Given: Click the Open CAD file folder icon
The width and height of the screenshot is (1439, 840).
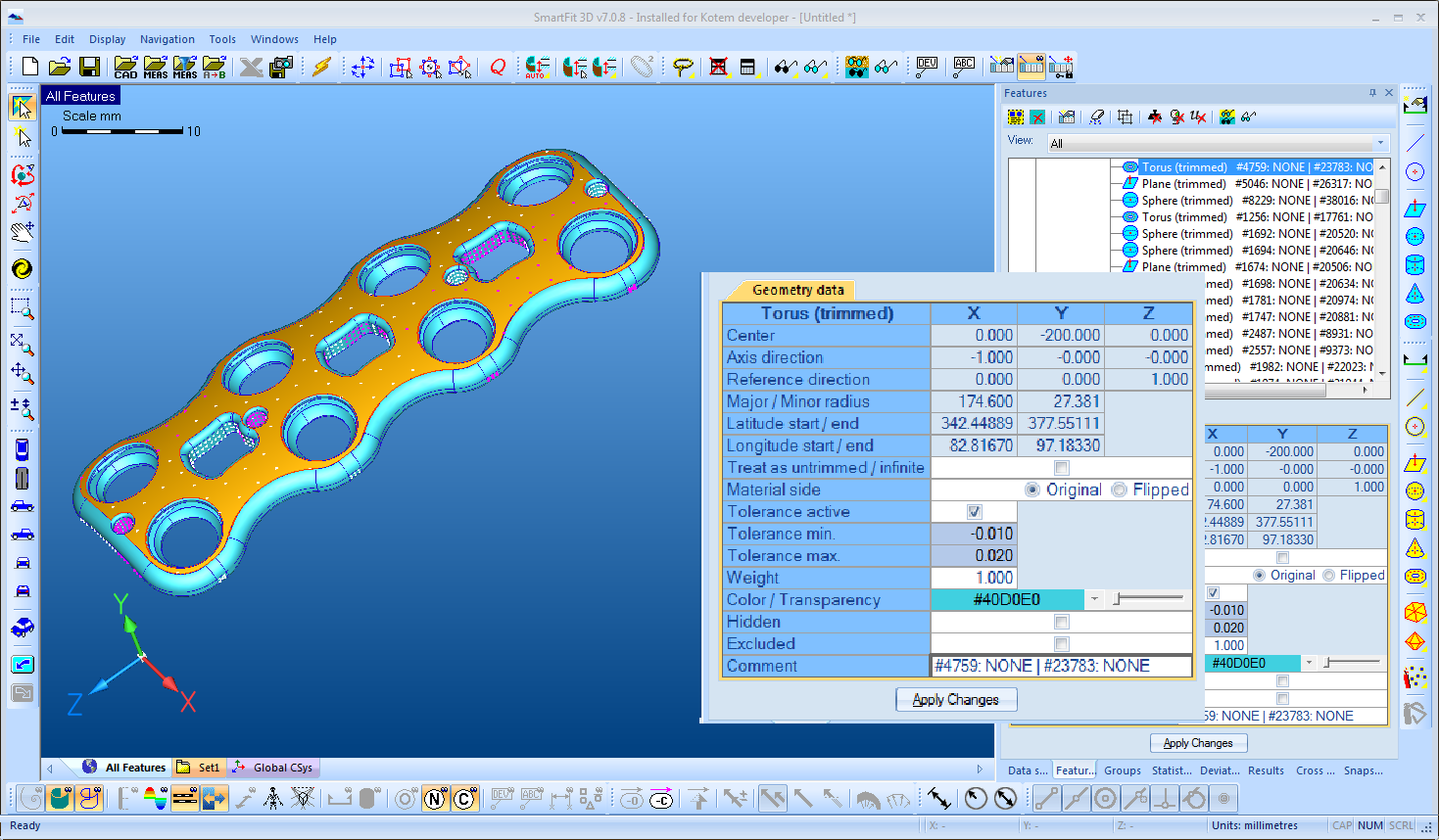Looking at the screenshot, I should 125,67.
